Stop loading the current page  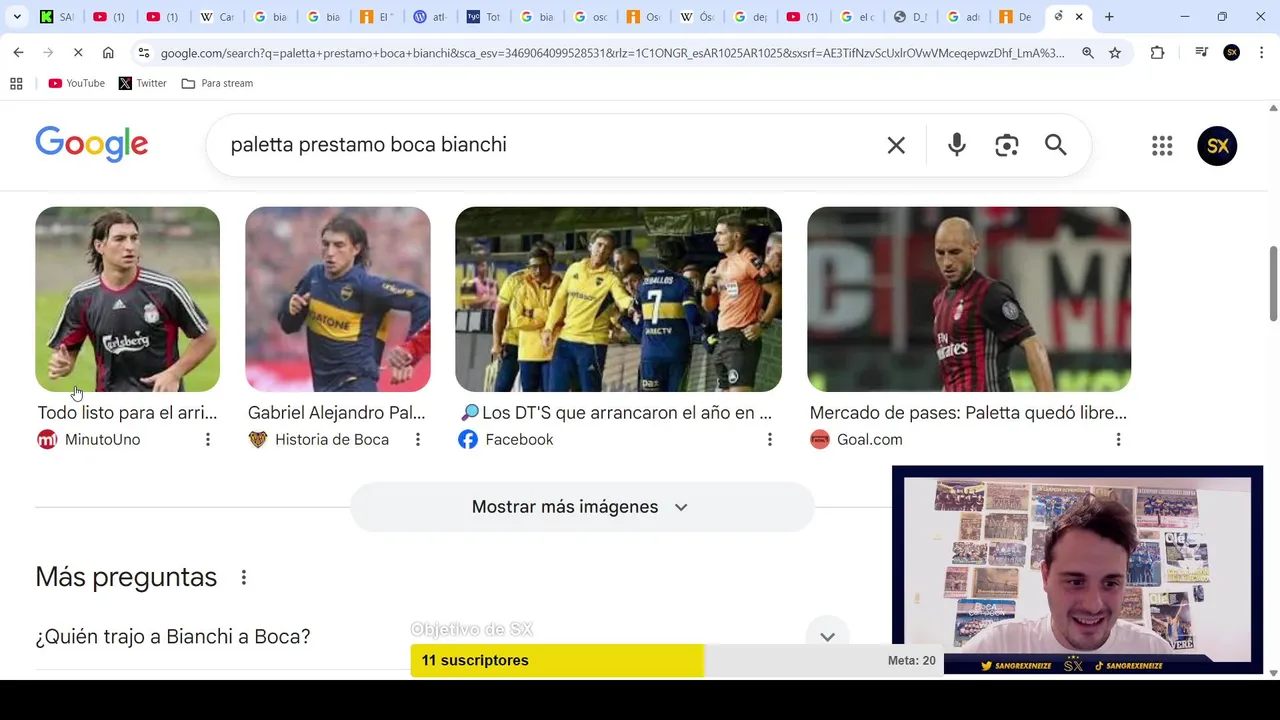[x=78, y=53]
